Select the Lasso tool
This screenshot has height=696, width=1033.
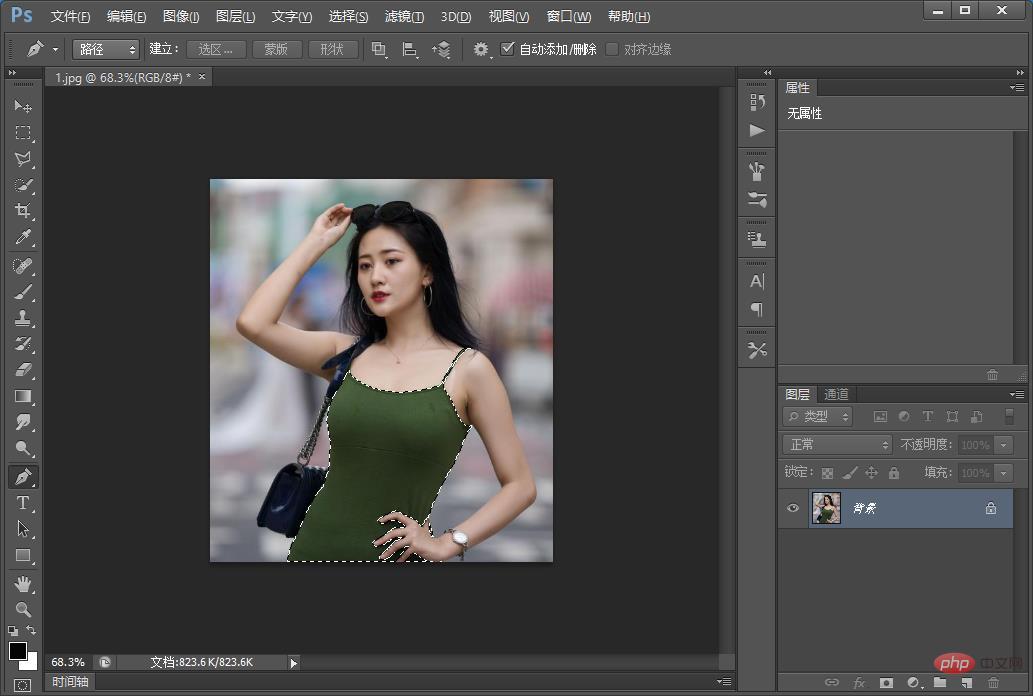23,159
